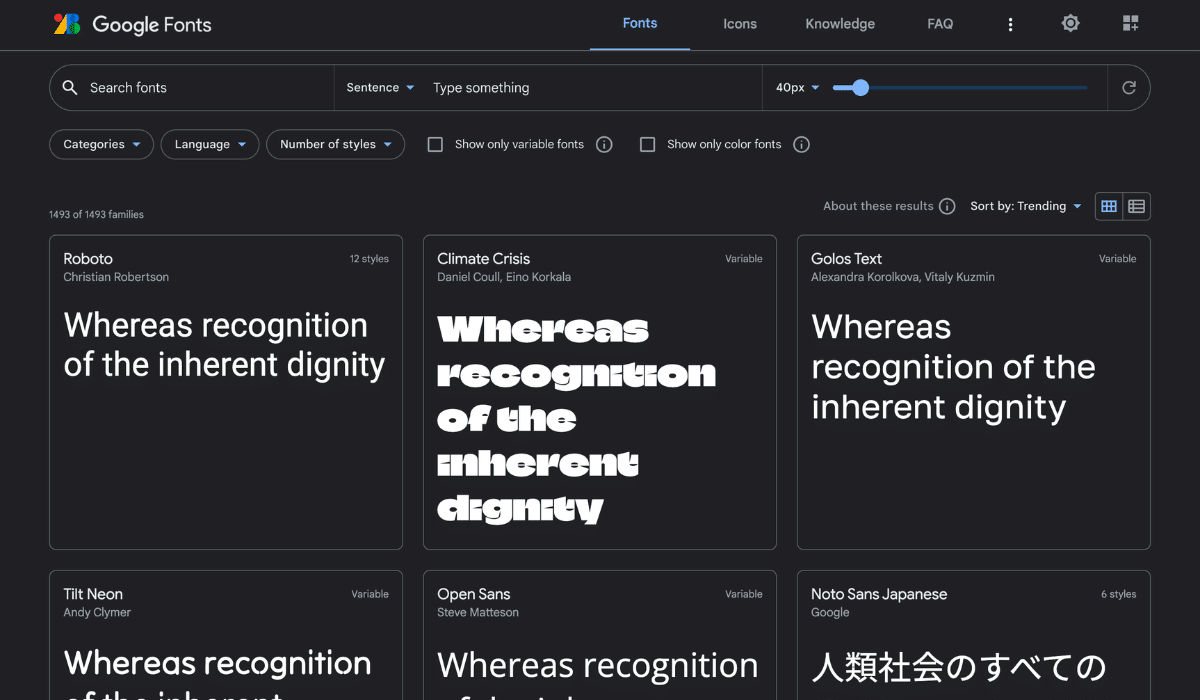This screenshot has width=1200, height=700.
Task: Click the Google Fonts title text
Action: [152, 25]
